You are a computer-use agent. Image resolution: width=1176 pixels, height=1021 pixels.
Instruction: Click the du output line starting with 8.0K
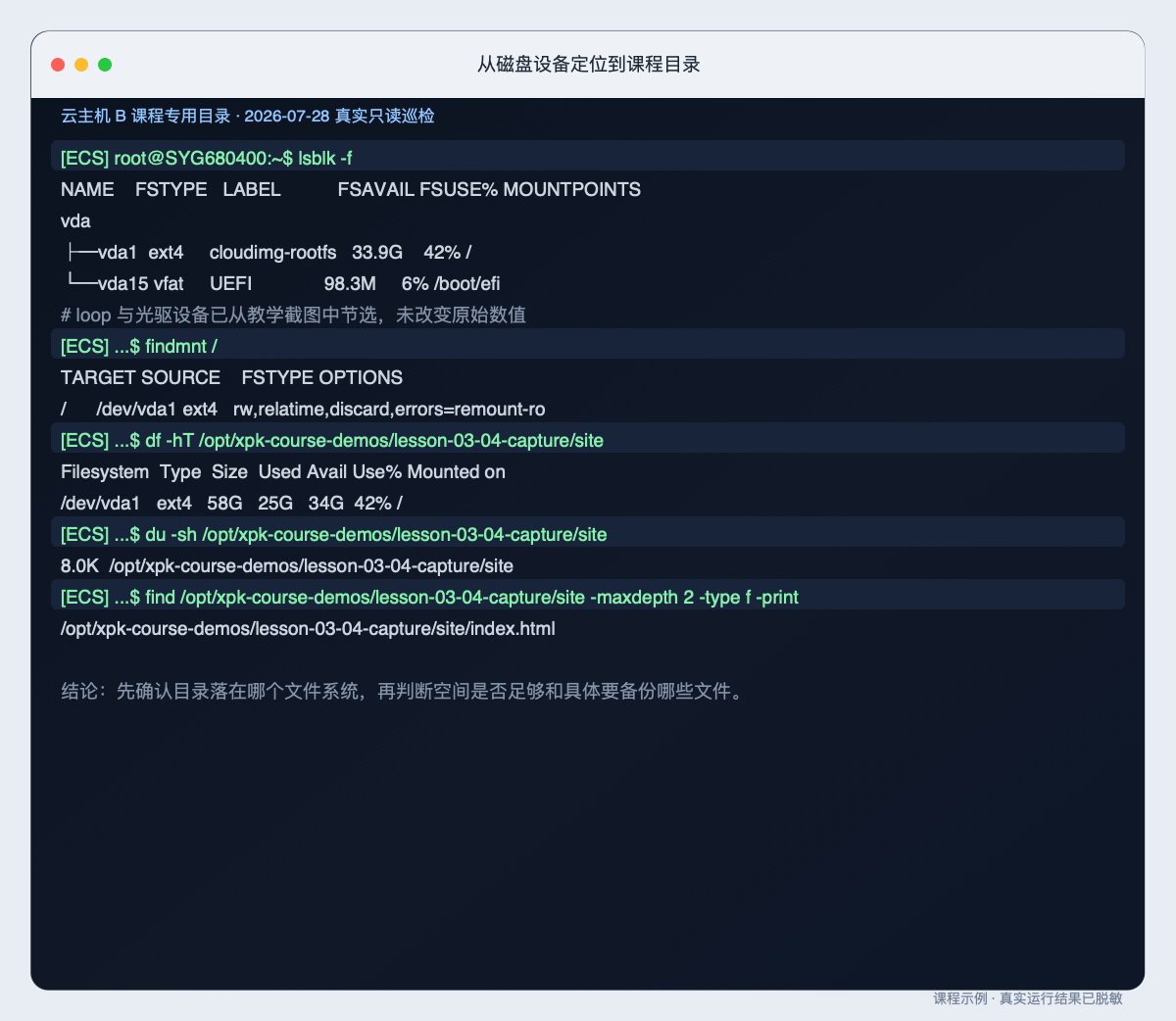(x=287, y=565)
